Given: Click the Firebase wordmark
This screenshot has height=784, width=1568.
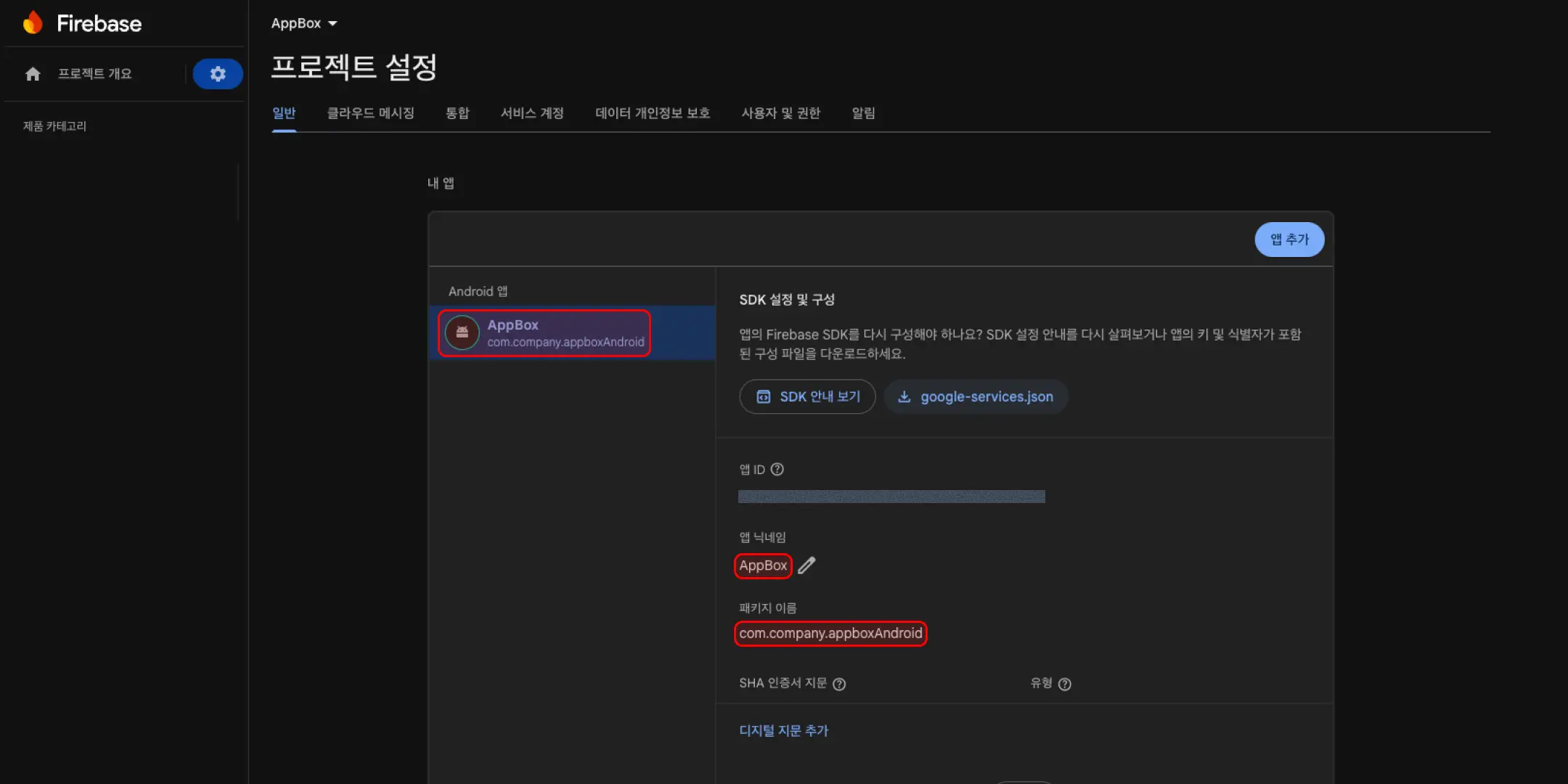Looking at the screenshot, I should (99, 23).
